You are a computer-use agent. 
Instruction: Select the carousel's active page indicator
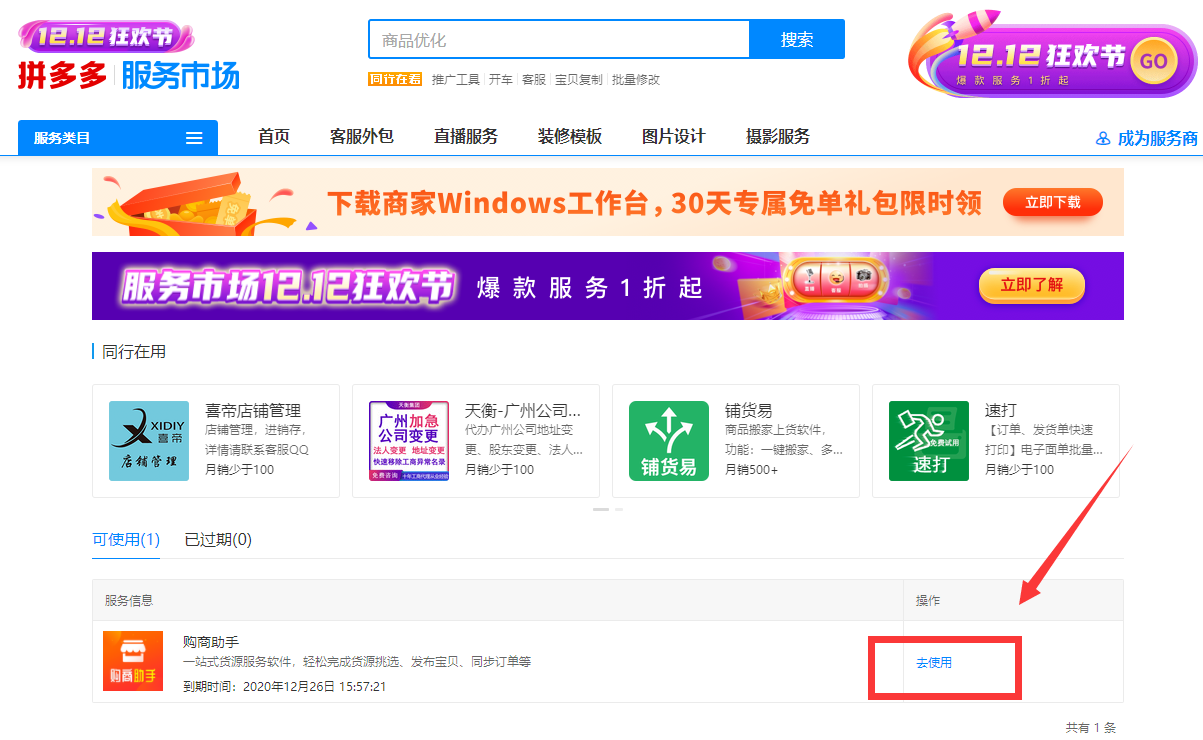pos(601,509)
